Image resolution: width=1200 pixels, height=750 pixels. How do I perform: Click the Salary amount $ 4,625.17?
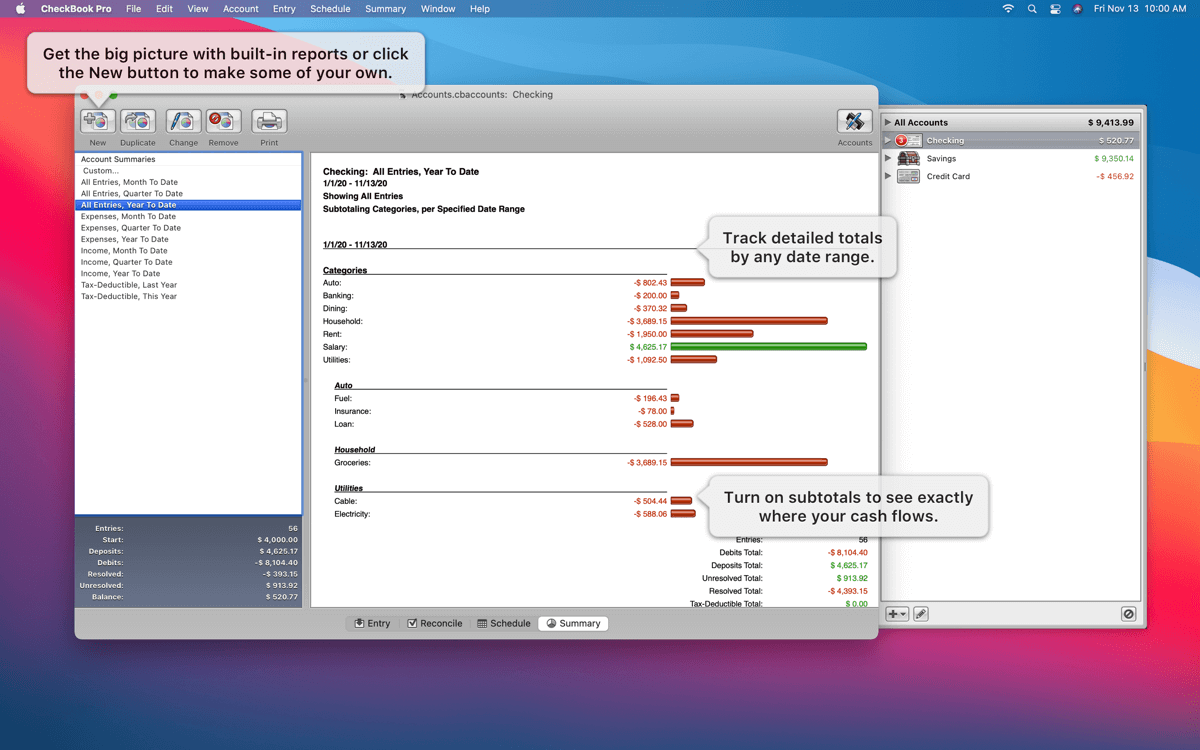point(648,347)
